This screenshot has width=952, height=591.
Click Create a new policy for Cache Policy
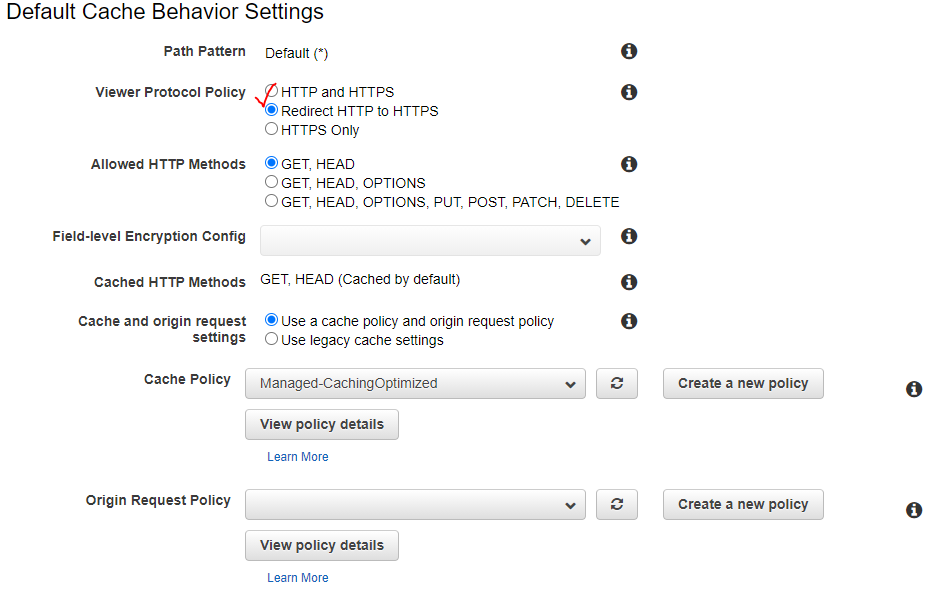tap(743, 383)
